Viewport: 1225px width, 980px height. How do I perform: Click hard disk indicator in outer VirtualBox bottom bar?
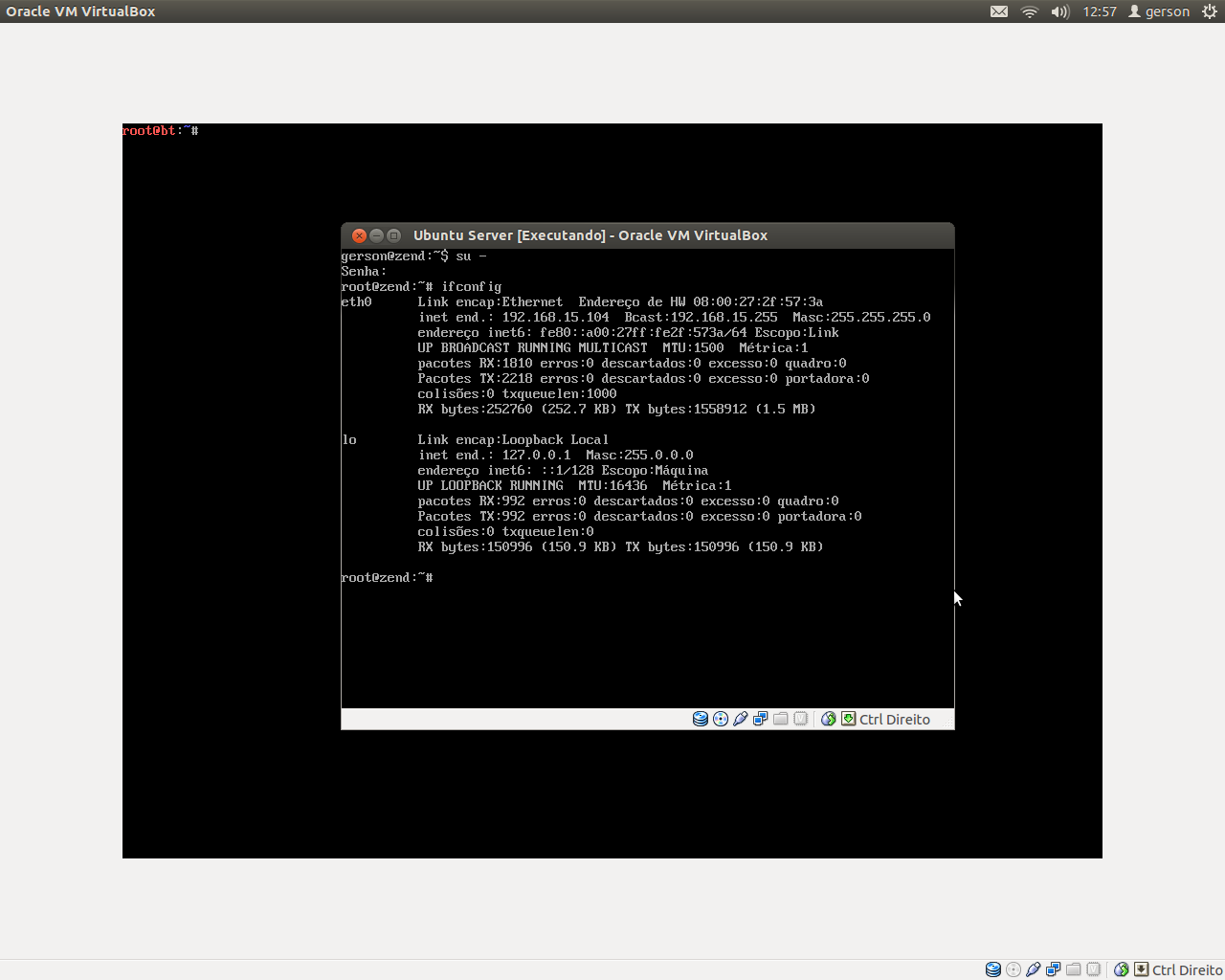(x=993, y=969)
